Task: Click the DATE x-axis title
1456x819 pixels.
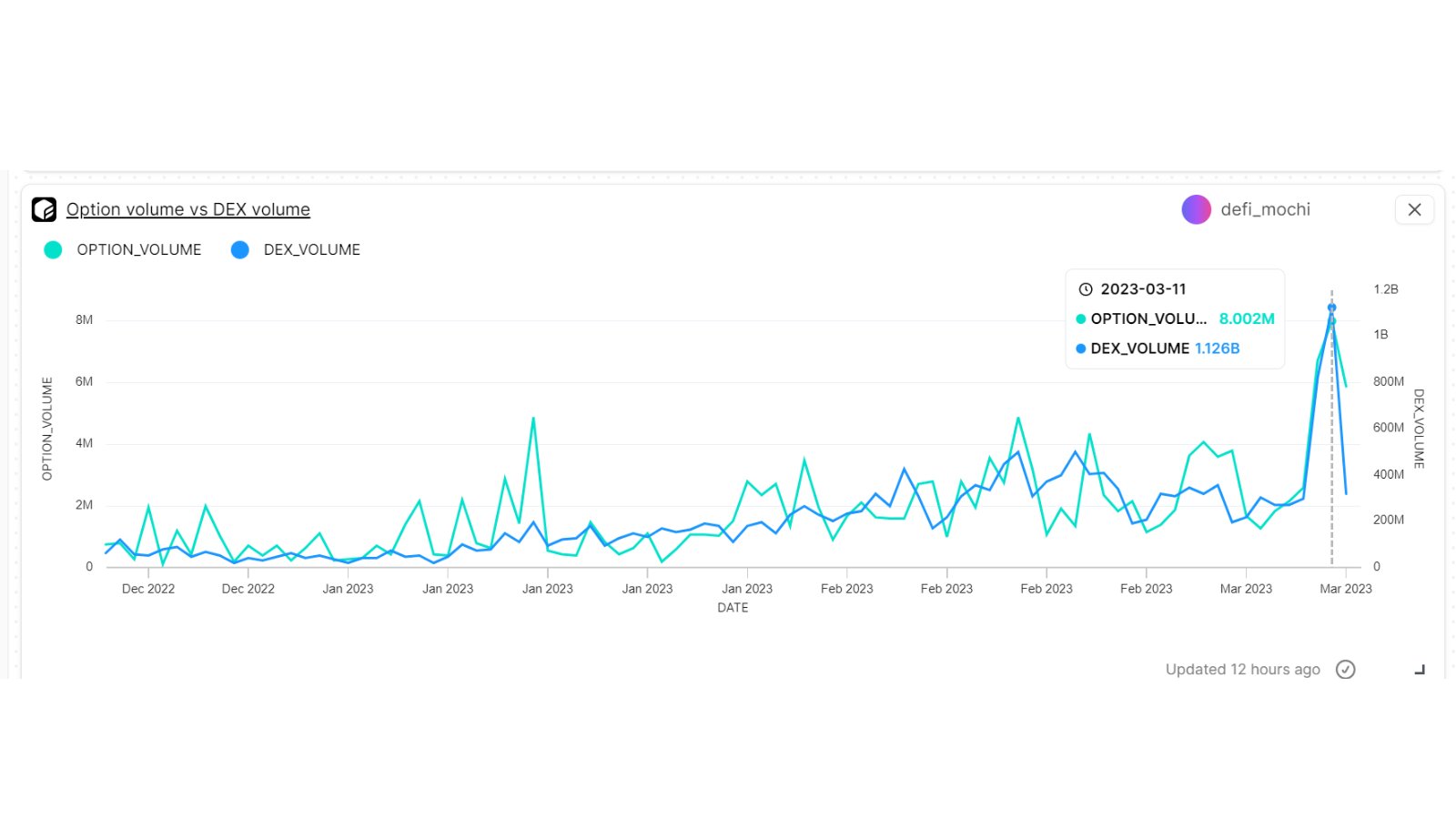Action: [733, 608]
